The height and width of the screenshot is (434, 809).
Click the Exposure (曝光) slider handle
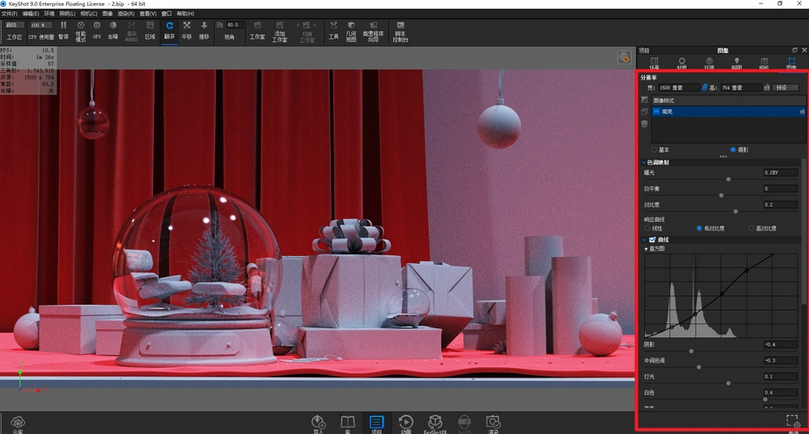pos(728,178)
